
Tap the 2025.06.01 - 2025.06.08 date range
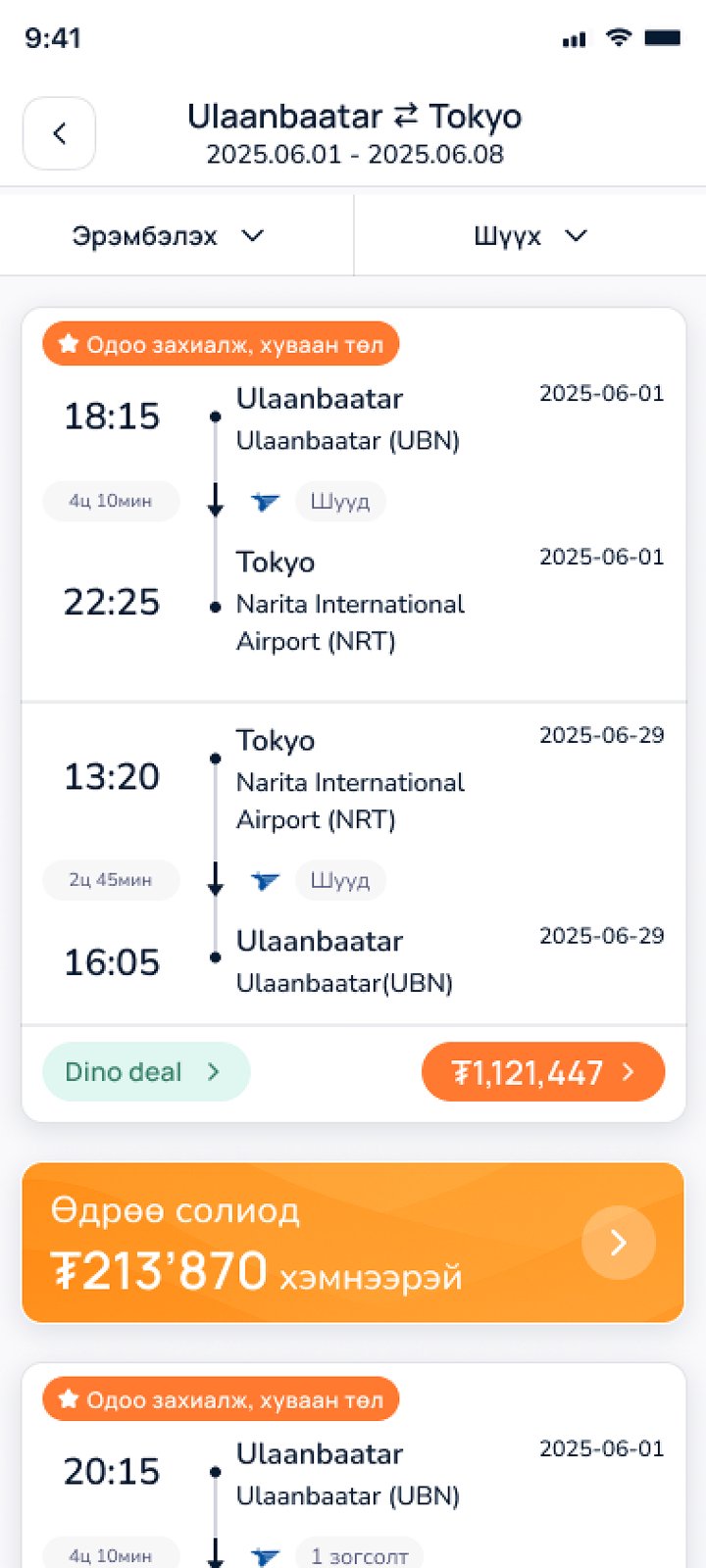[x=355, y=155]
